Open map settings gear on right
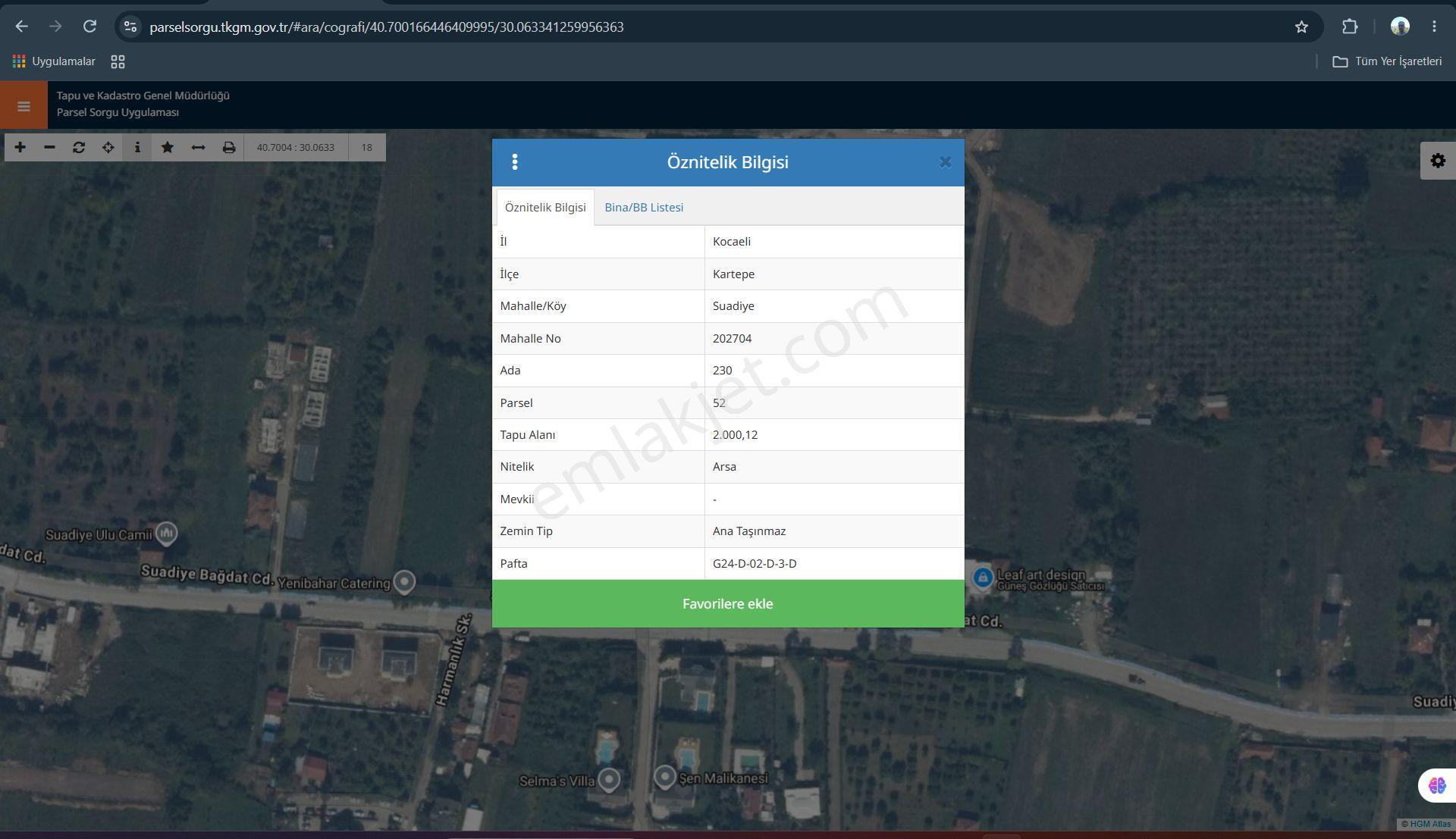This screenshot has width=1456, height=839. [1438, 161]
